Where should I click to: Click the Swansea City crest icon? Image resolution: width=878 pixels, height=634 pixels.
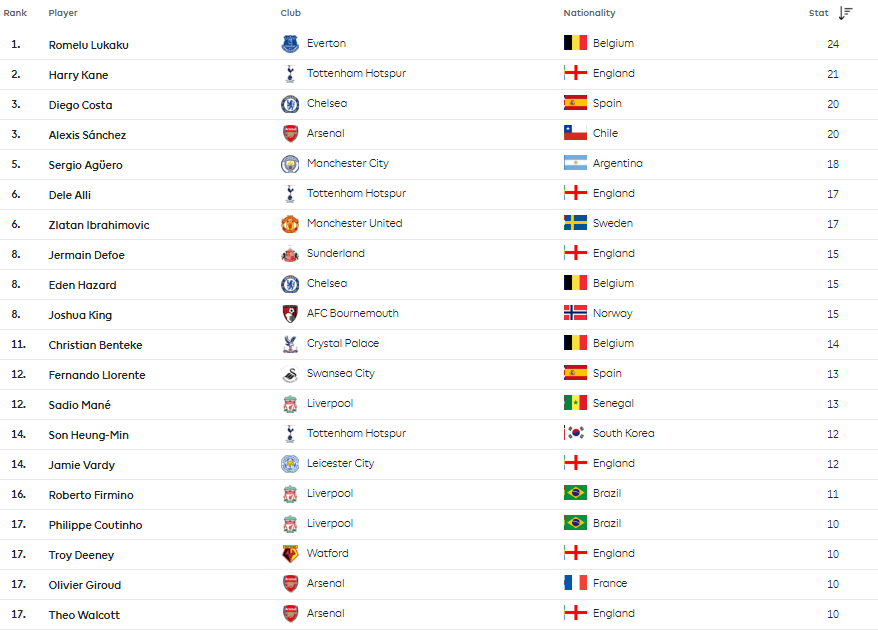tap(290, 374)
